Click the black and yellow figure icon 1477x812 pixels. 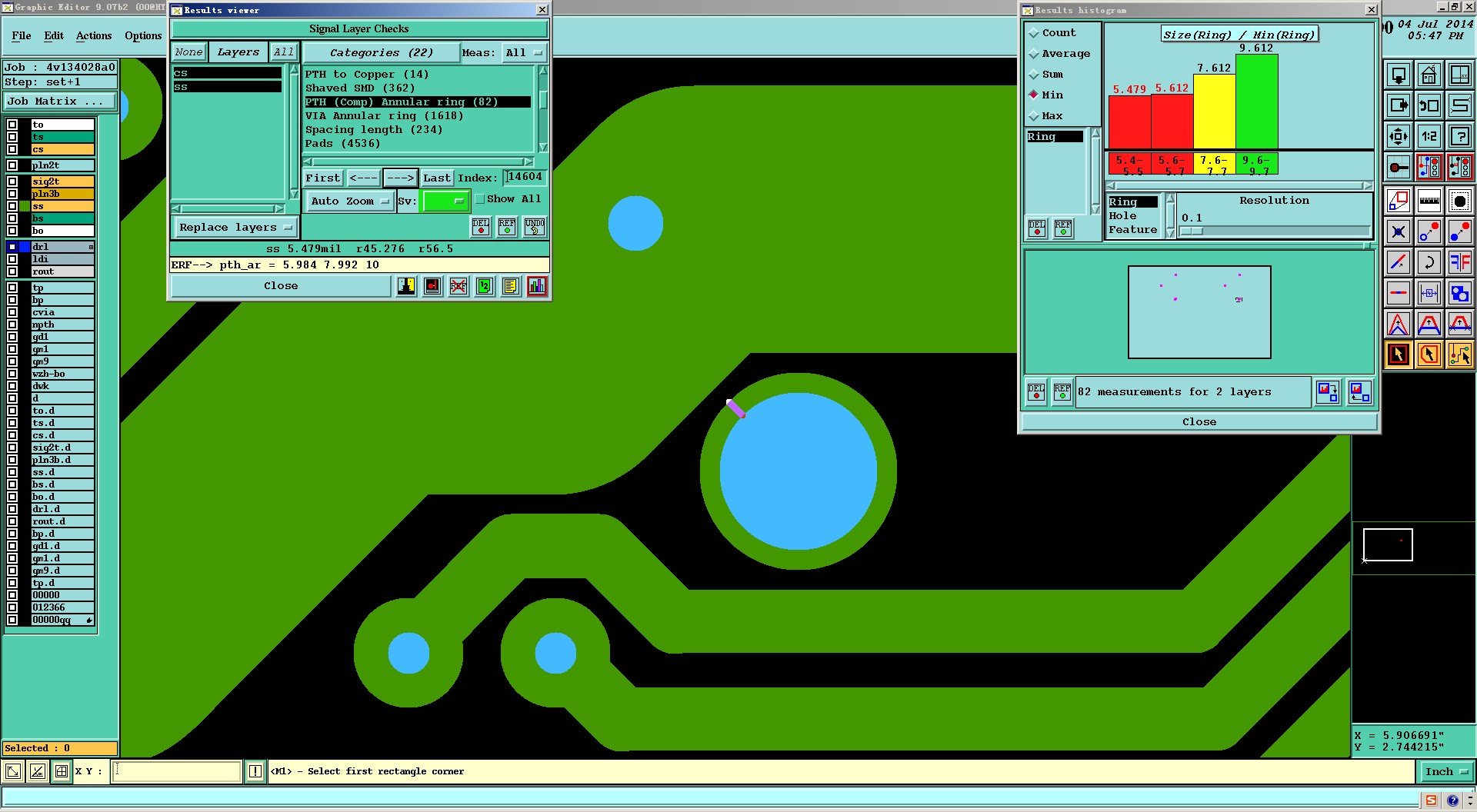pos(406,286)
